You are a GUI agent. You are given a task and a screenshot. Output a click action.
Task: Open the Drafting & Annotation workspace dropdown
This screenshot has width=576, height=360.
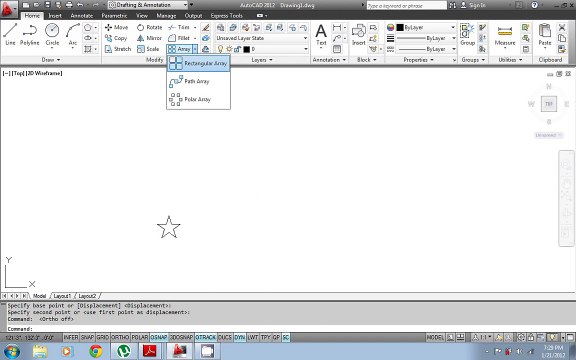click(x=148, y=5)
